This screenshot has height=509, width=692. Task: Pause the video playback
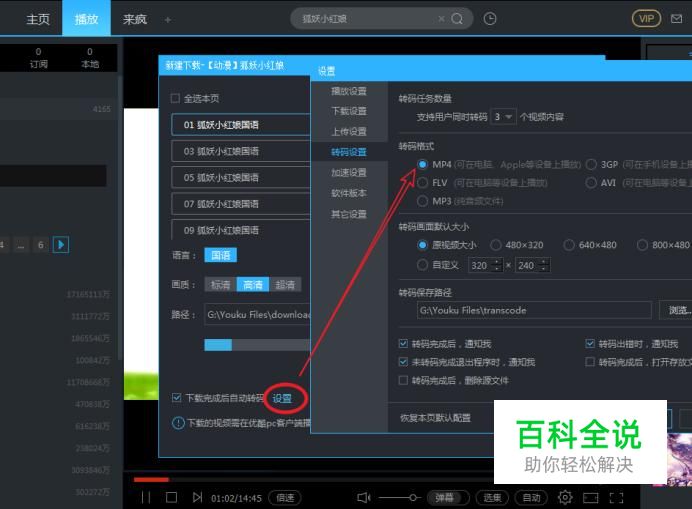coord(146,498)
